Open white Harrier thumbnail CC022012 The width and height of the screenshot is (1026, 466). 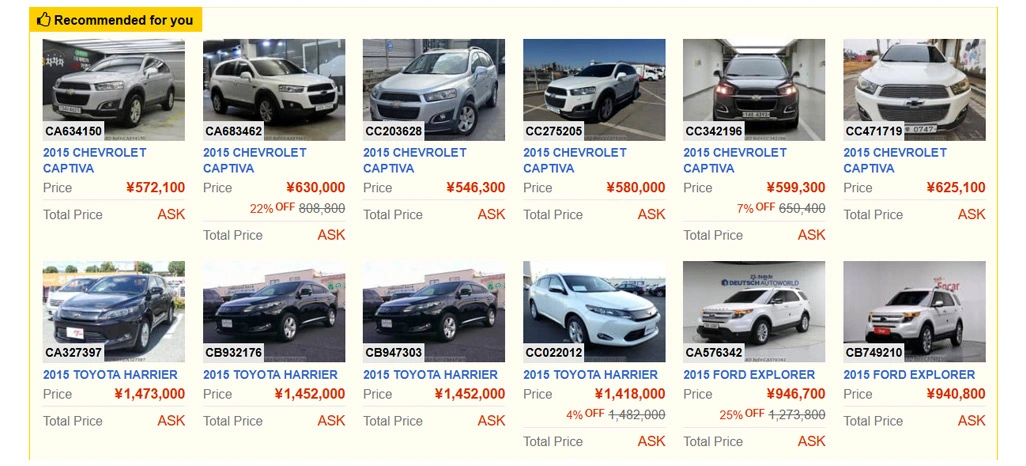point(593,310)
